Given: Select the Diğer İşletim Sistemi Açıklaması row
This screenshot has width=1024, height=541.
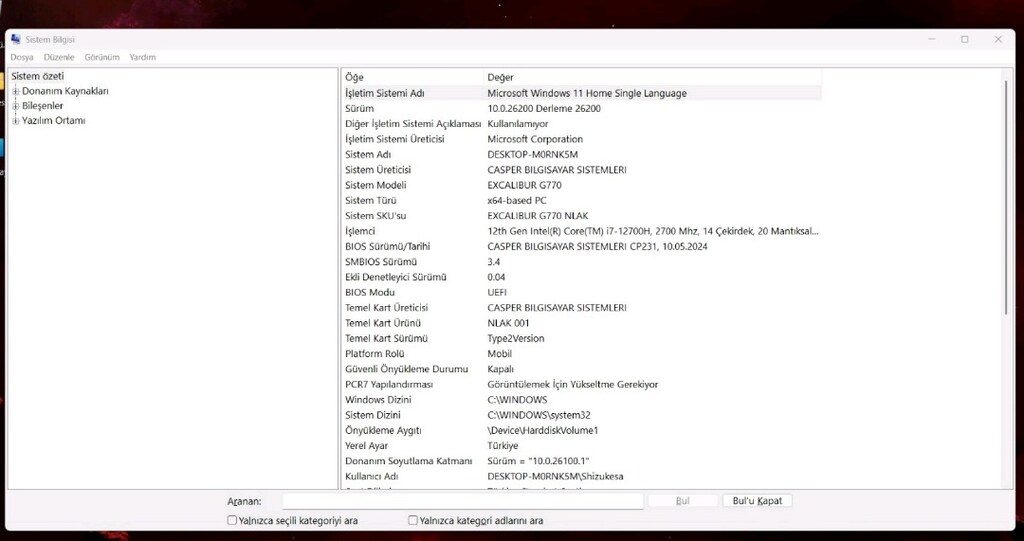Looking at the screenshot, I should coord(581,124).
